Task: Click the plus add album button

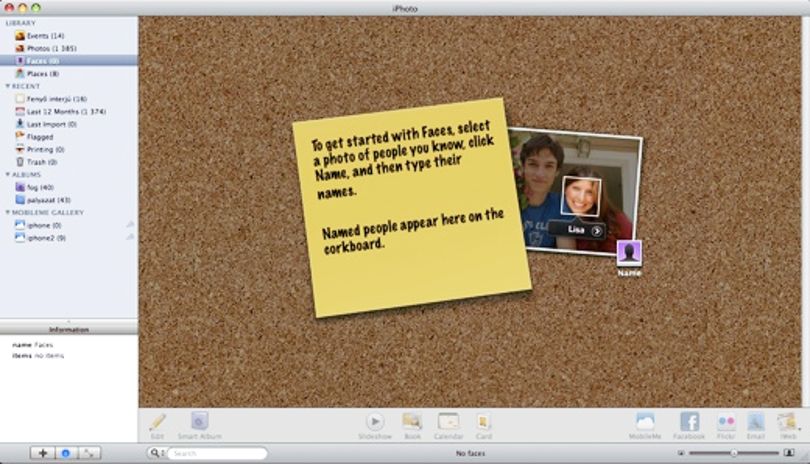Action: coord(42,453)
